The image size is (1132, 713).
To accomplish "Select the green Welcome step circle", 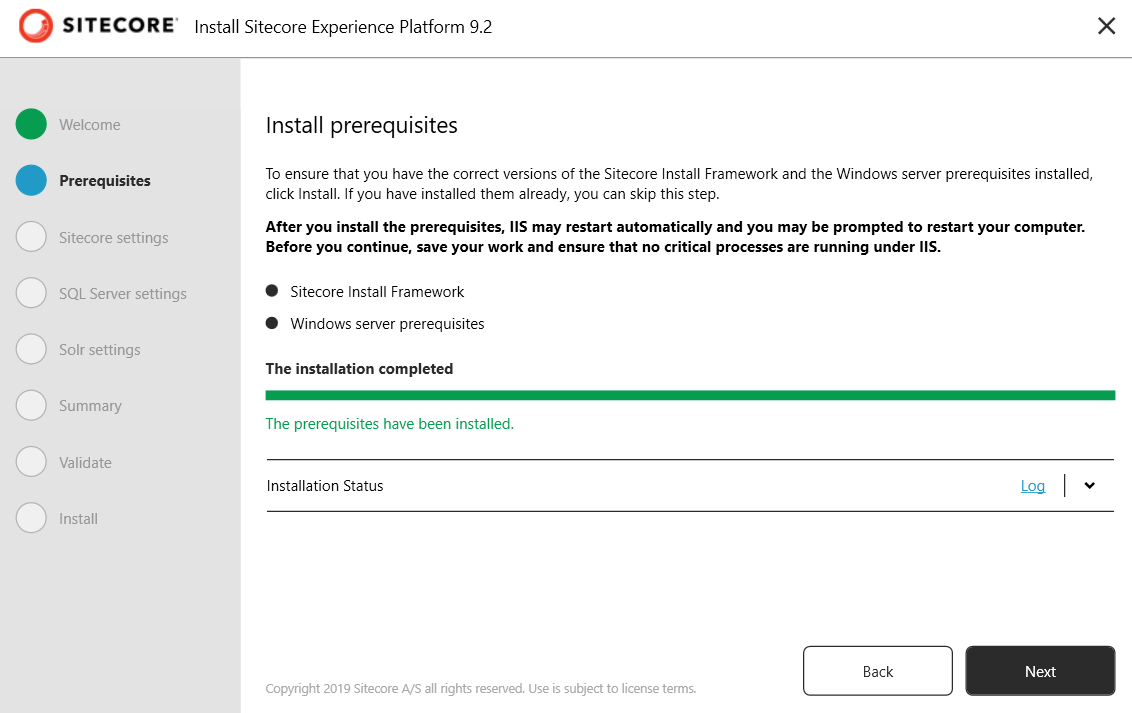I will pyautogui.click(x=31, y=124).
